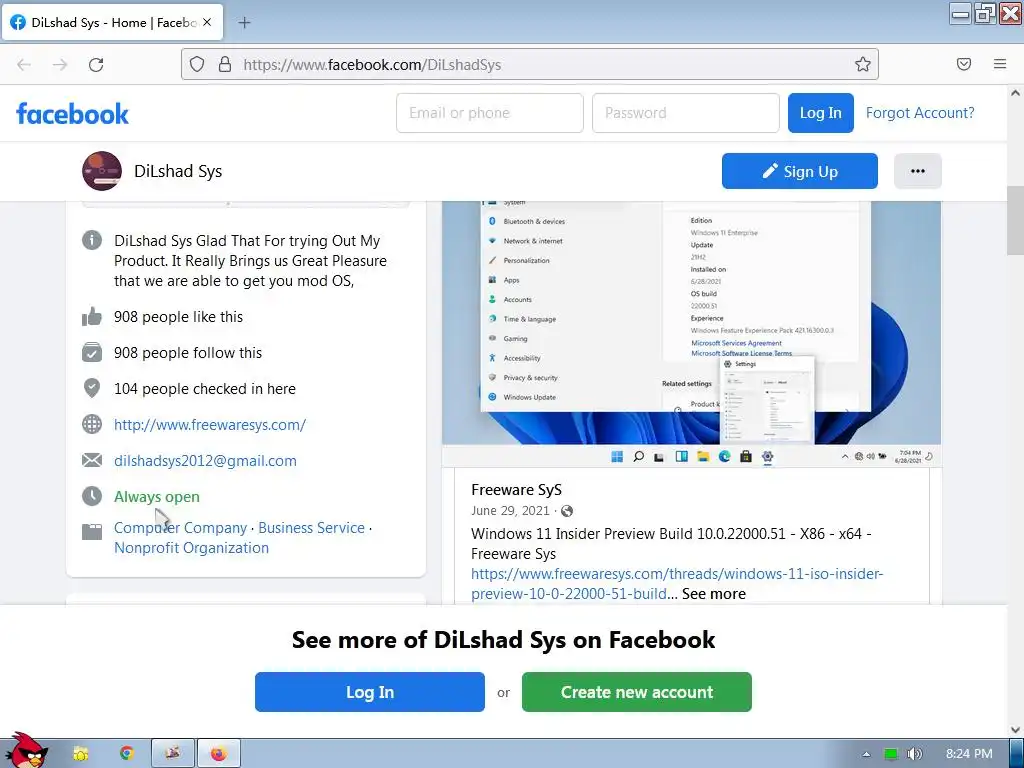This screenshot has width=1024, height=768.
Task: Focus the Email or phone field
Action: 490,113
